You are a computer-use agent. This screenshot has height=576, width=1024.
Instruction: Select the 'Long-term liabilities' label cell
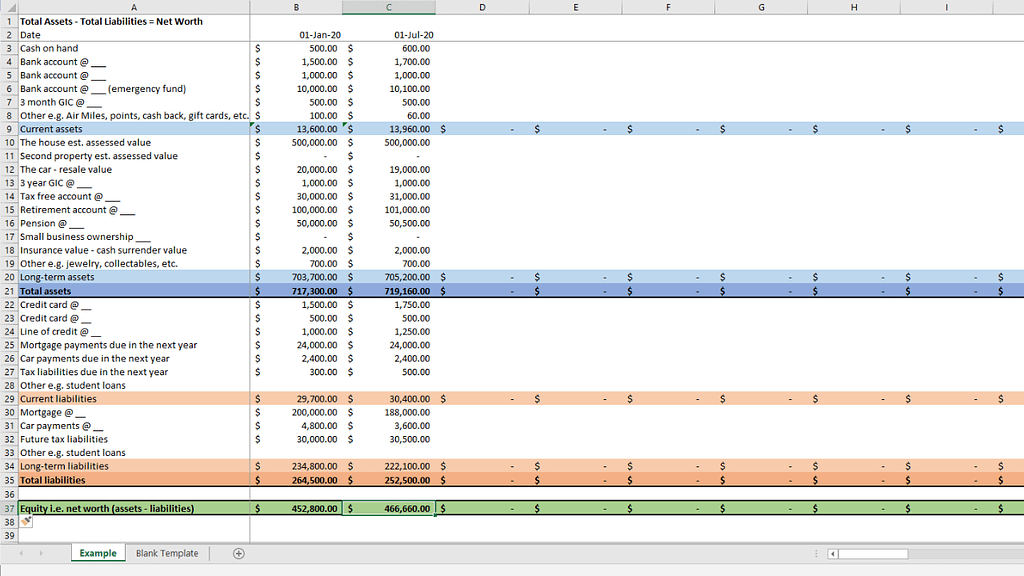pos(134,466)
